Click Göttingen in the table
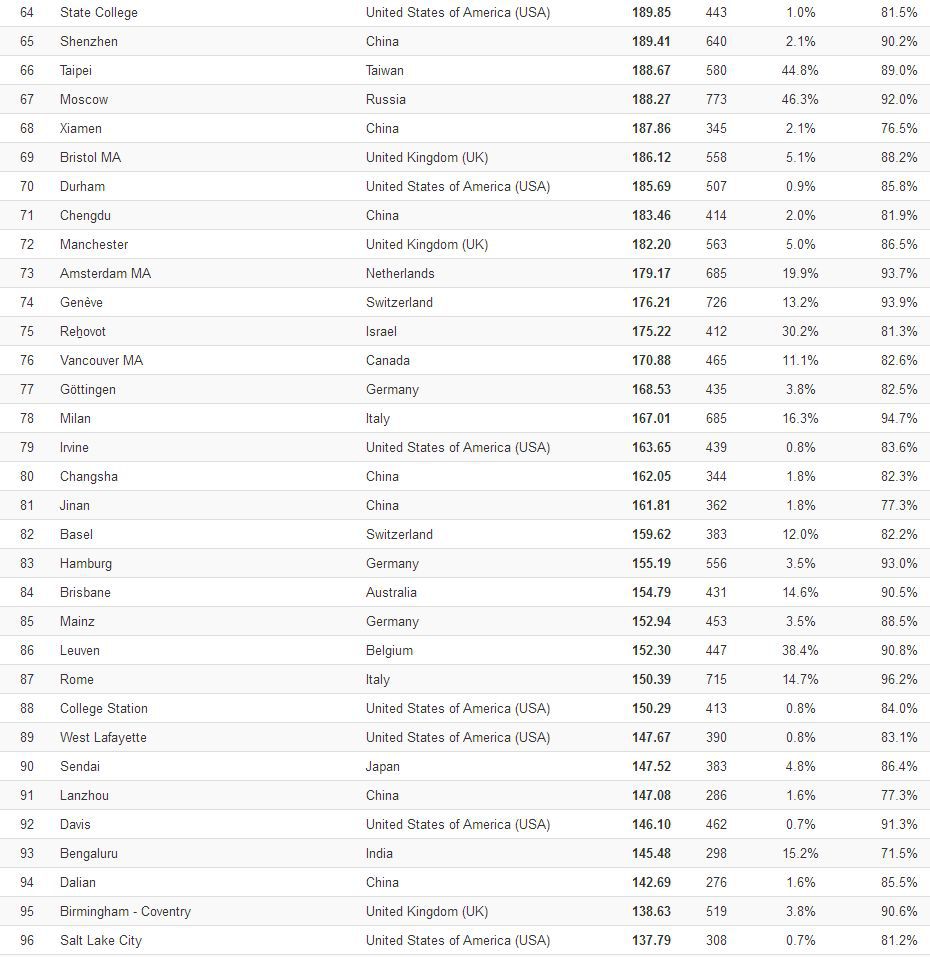This screenshot has height=957, width=930. click(x=87, y=390)
